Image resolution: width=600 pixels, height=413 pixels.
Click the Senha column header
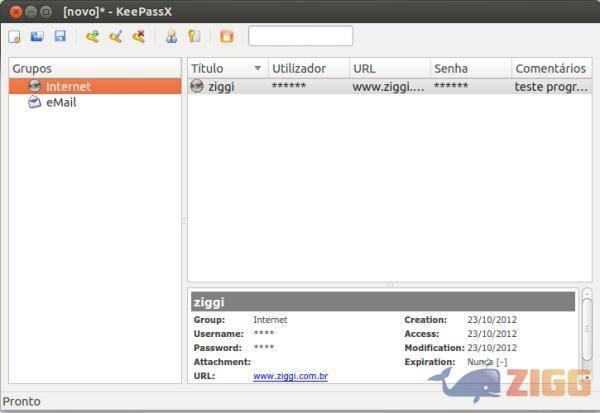pos(469,68)
